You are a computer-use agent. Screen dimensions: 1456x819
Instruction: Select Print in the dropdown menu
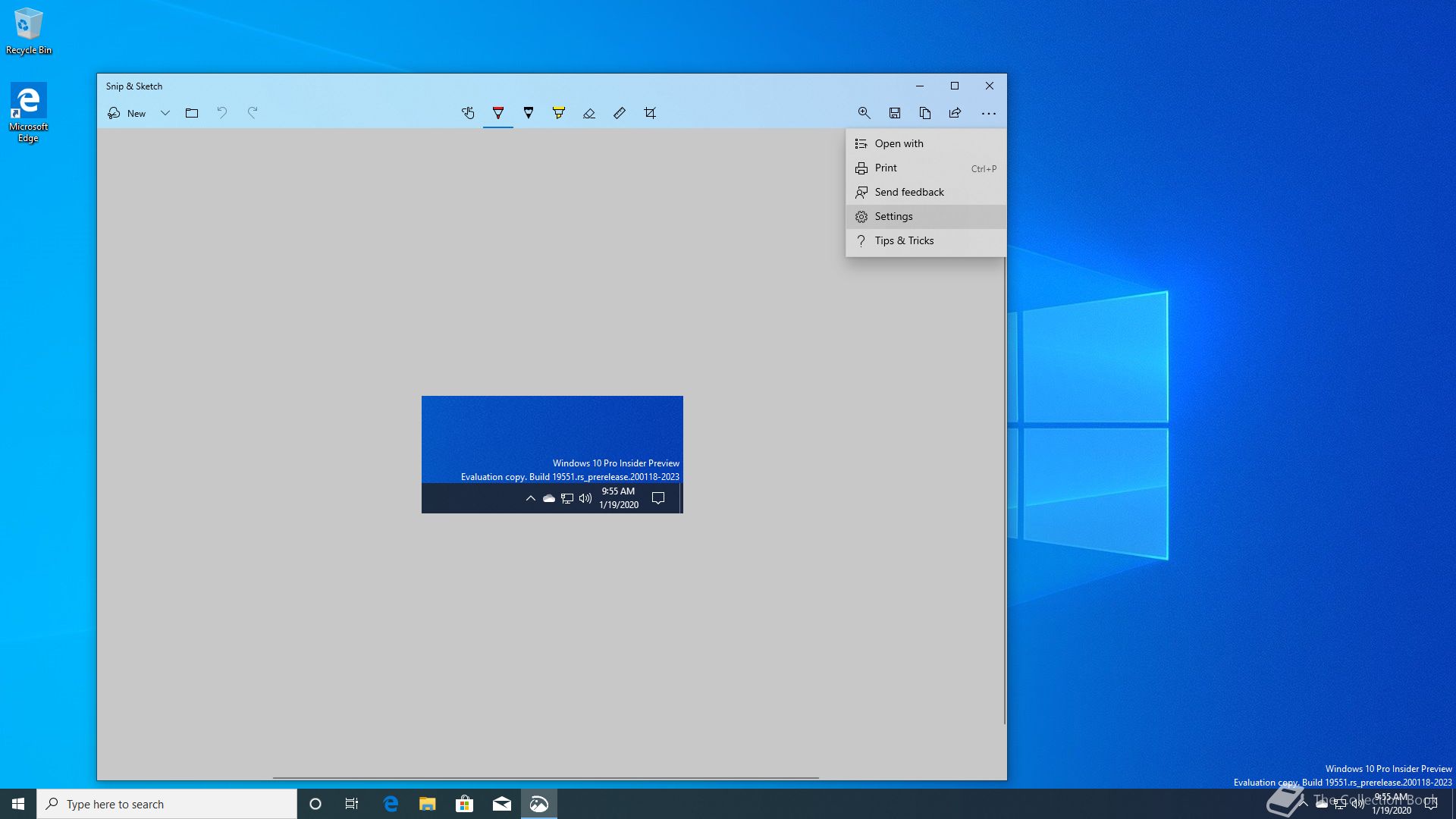926,168
